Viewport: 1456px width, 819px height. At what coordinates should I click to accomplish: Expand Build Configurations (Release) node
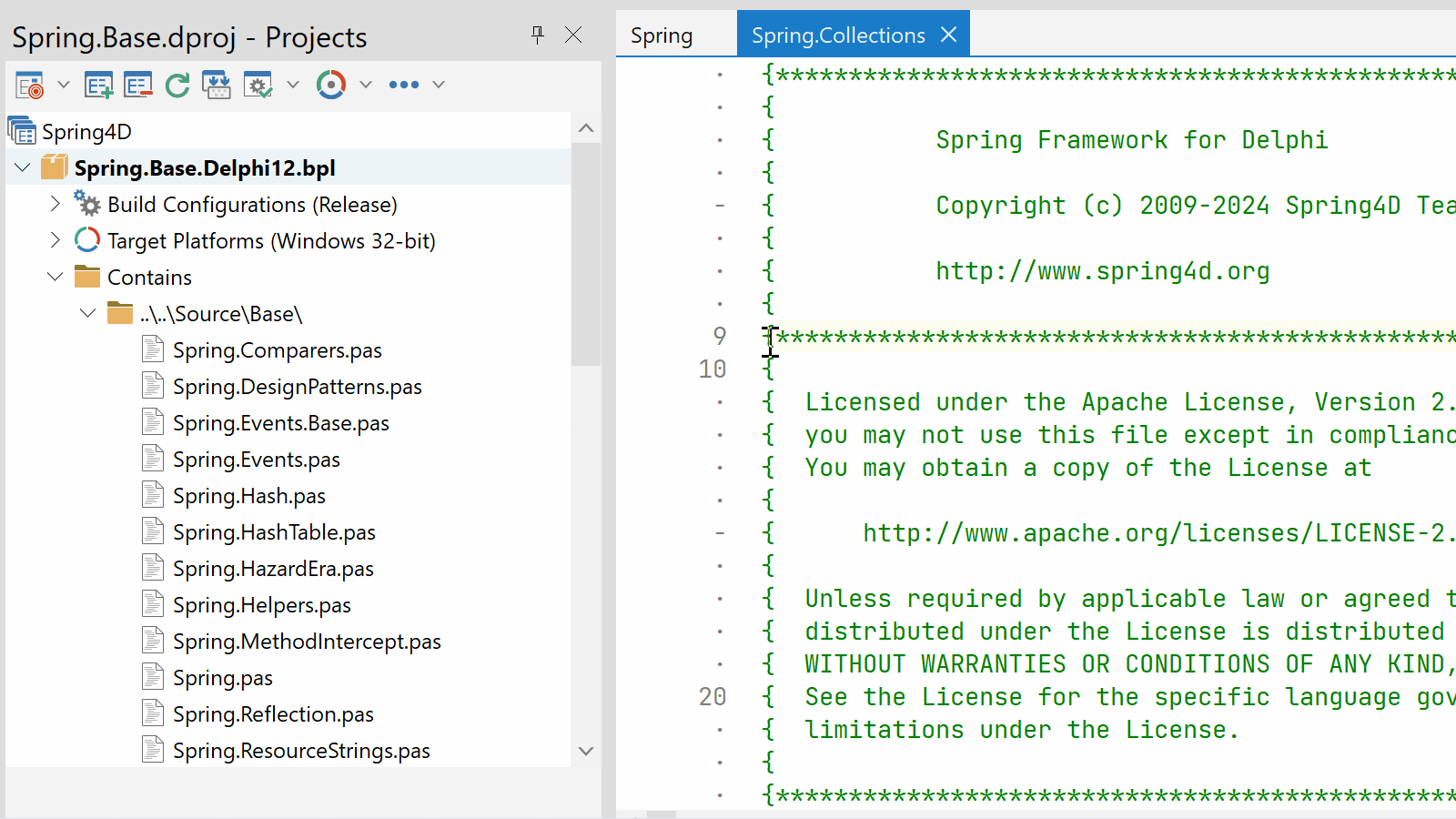(x=56, y=204)
